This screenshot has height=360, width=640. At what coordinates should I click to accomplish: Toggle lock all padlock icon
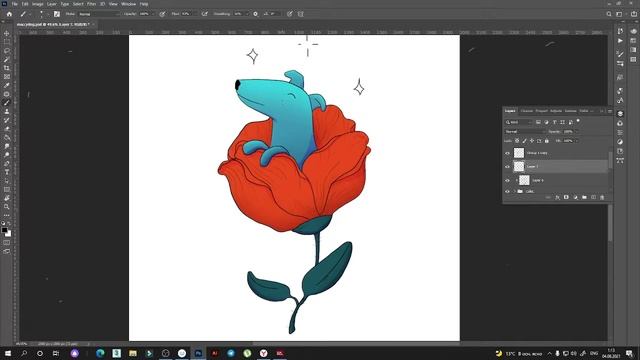547,141
